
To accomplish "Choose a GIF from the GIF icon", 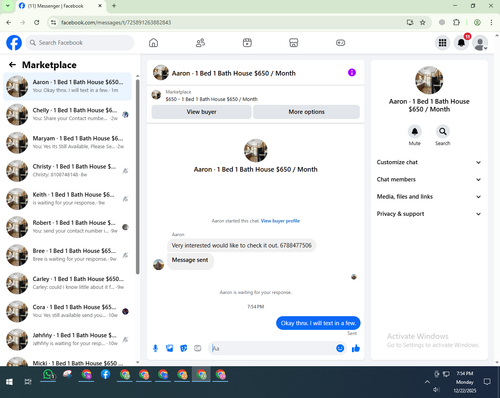I will pyautogui.click(x=197, y=348).
